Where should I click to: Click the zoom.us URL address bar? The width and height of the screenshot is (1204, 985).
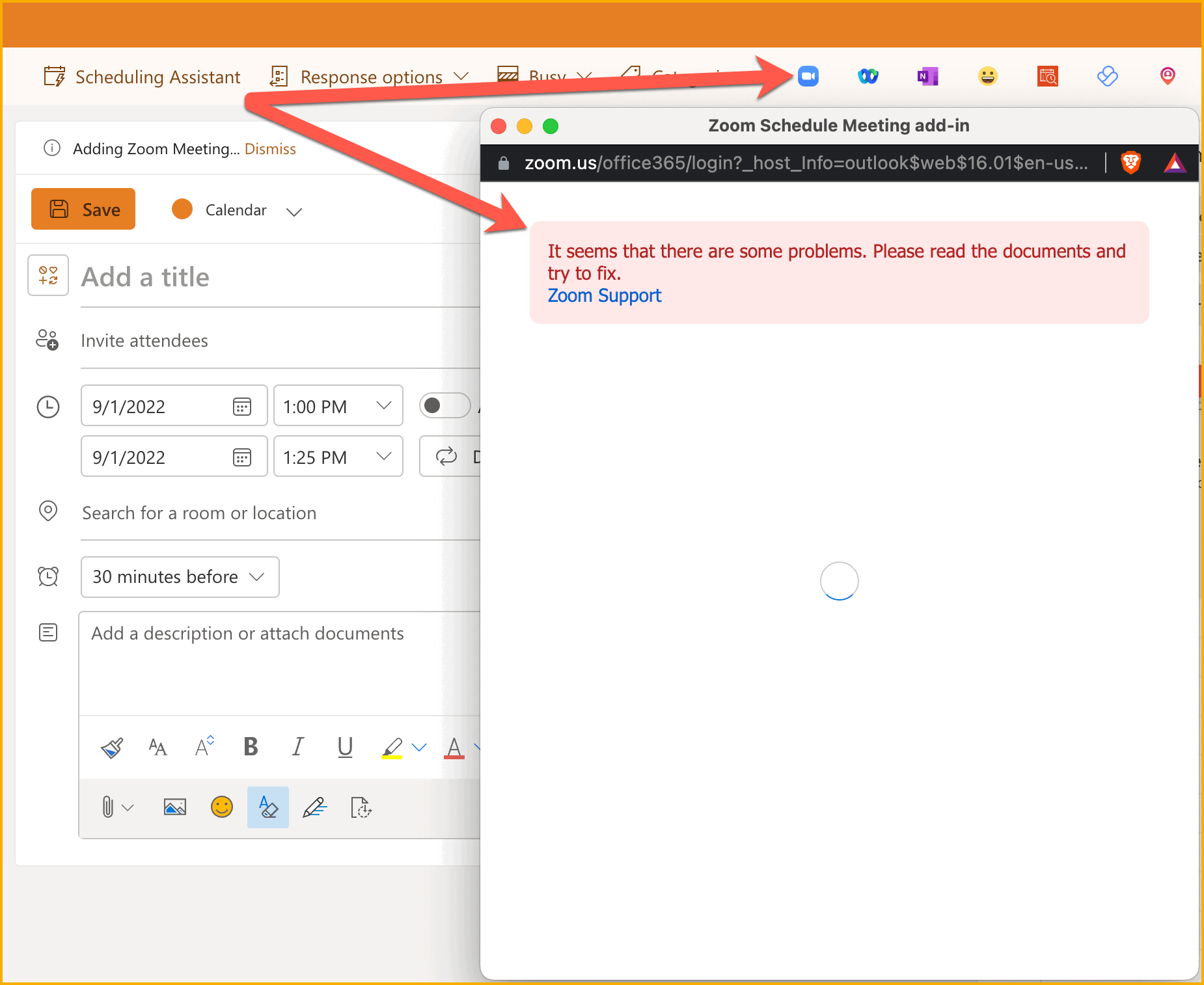click(x=806, y=163)
